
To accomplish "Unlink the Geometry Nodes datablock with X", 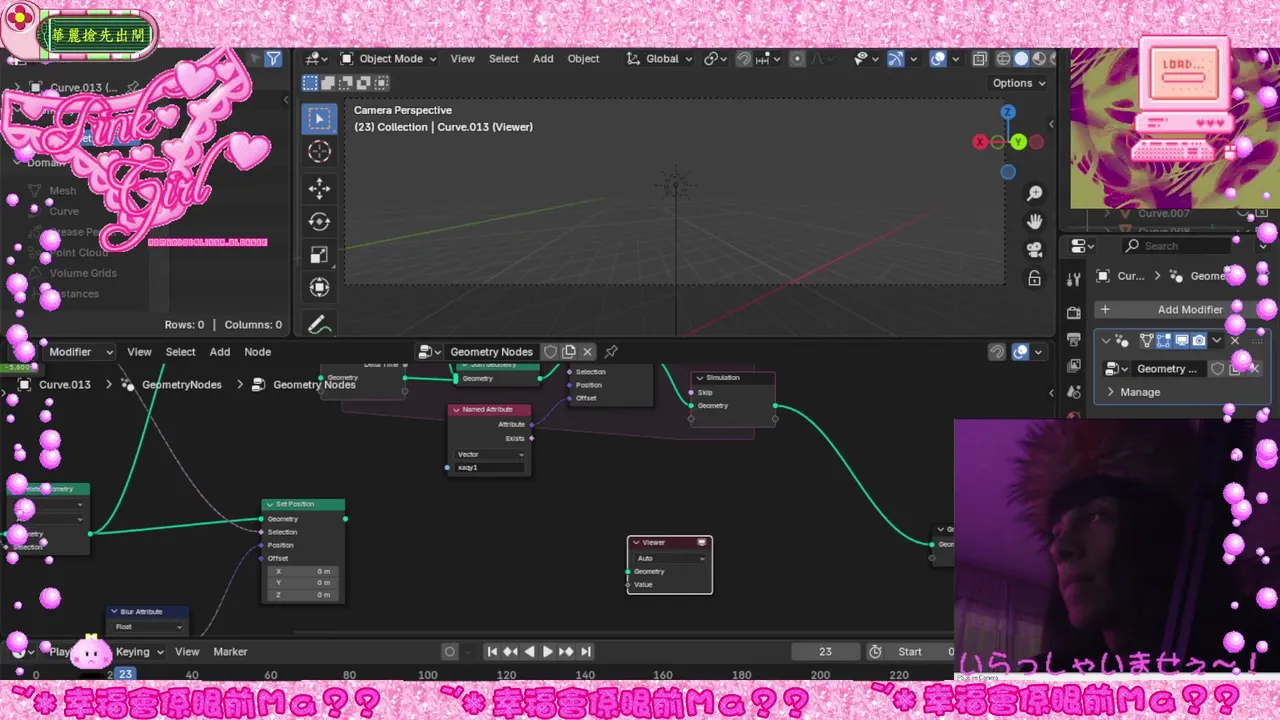I will click(588, 352).
